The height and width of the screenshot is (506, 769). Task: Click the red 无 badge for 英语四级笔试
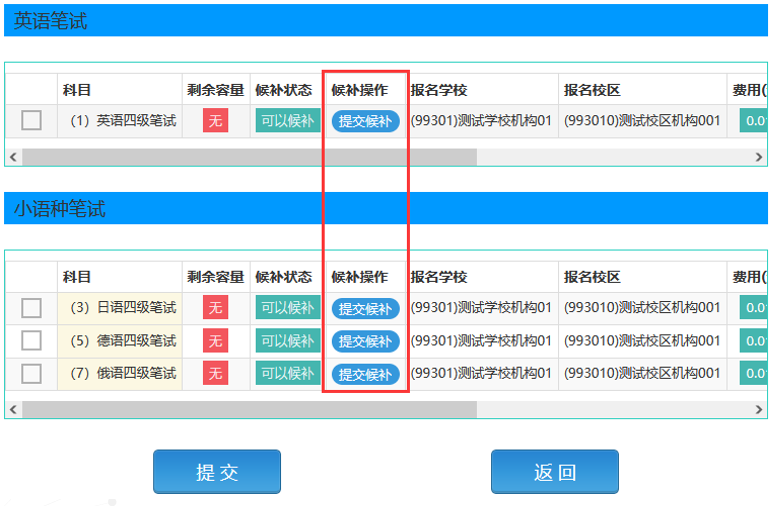point(215,121)
